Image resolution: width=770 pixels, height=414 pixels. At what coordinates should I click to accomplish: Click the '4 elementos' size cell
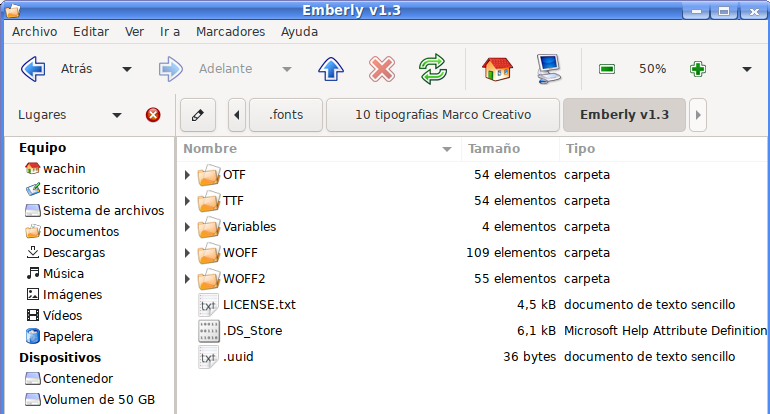(519, 227)
